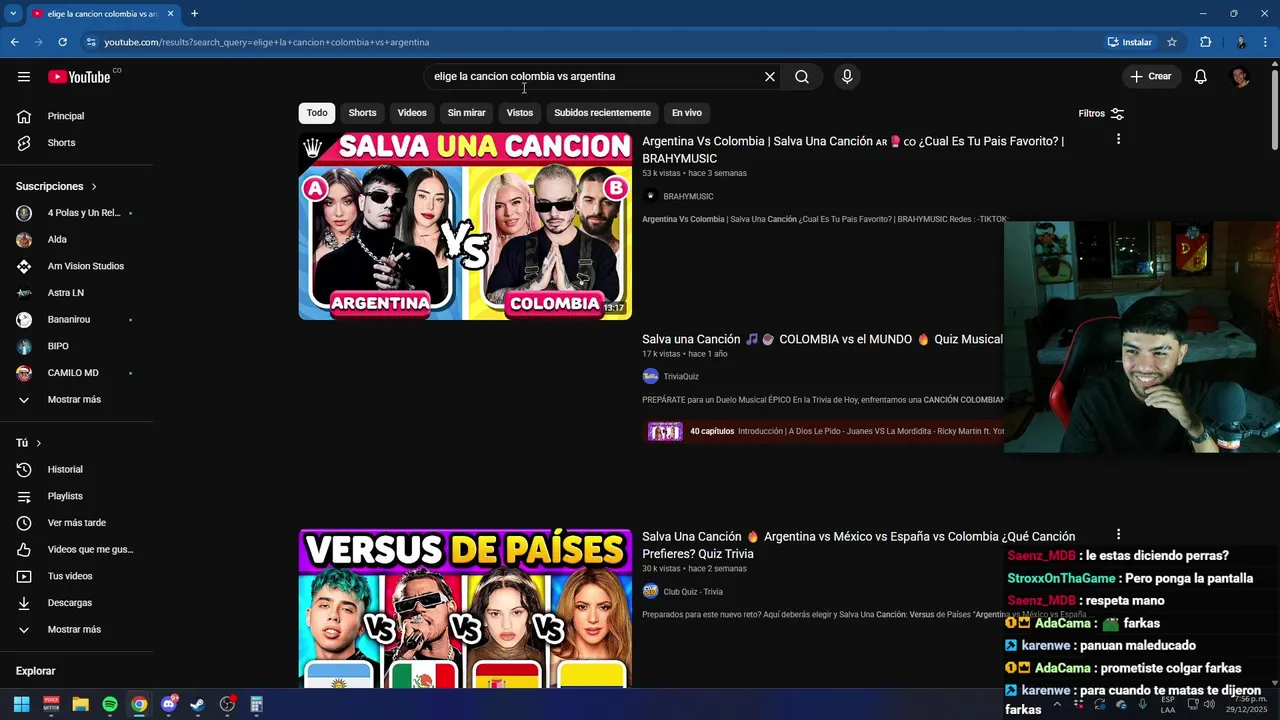Viewport: 1280px width, 720px height.
Task: Open the Alda channel subscription
Action: 76,240
